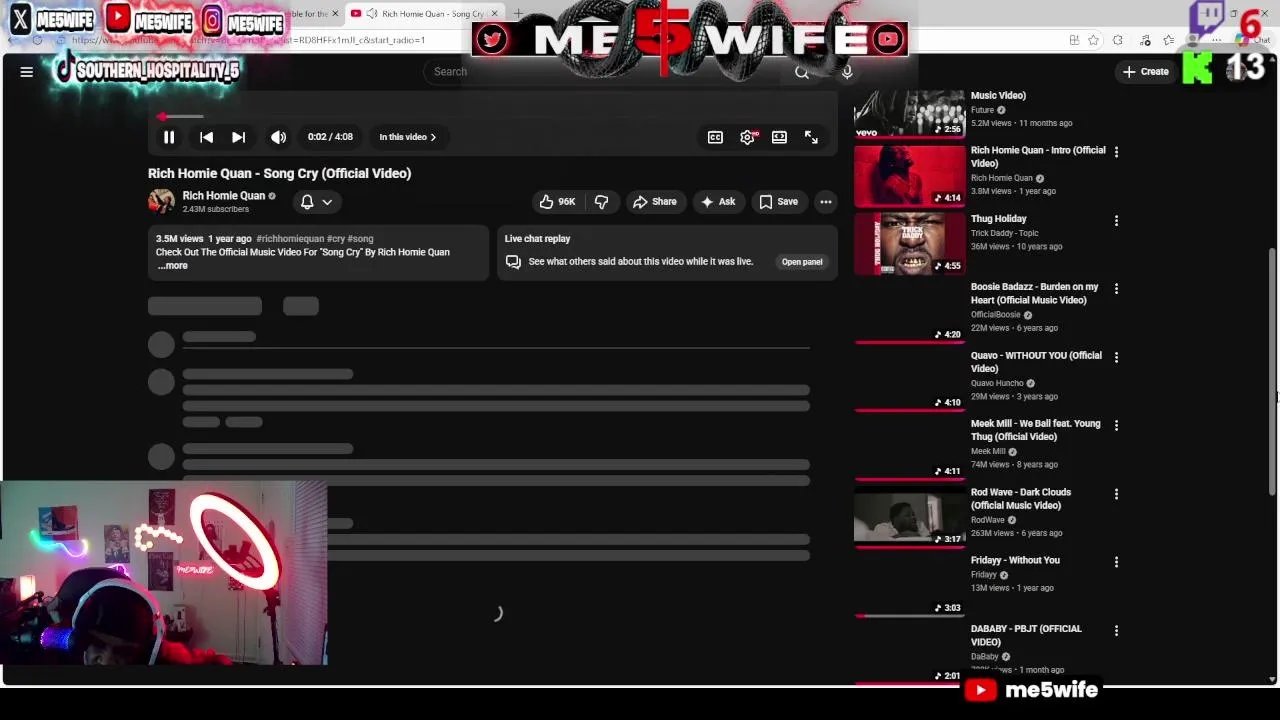Screen dimensions: 1280x720
Task: Play Thug Holiday thumbnail
Action: click(x=909, y=243)
